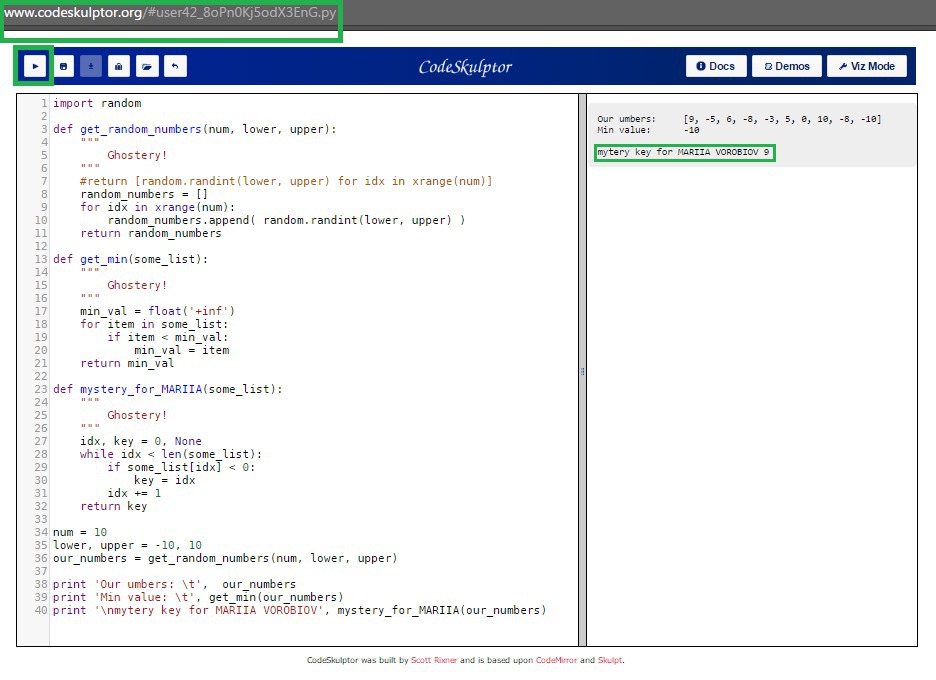Image resolution: width=936 pixels, height=680 pixels.
Task: Place cursor on 'import random' line
Action: pyautogui.click(x=97, y=103)
